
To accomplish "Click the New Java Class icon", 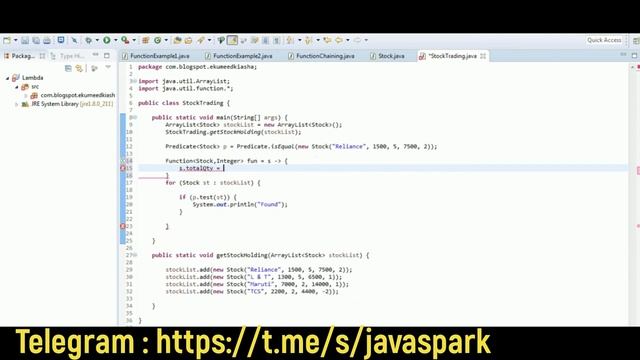I will pyautogui.click(x=158, y=40).
